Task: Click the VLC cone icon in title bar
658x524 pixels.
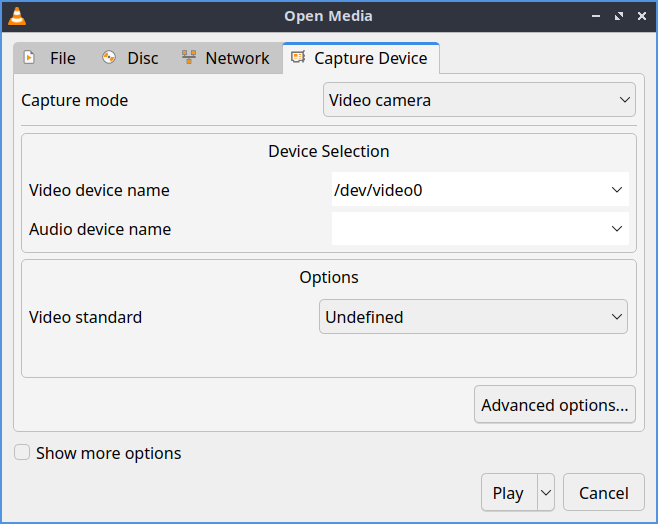Action: coord(17,15)
